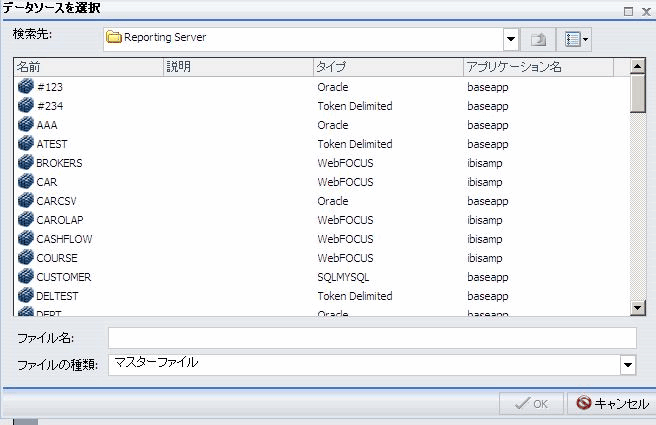This screenshot has height=425, width=656.
Task: Click Token Delimited type in DELTEST row
Action: click(355, 296)
